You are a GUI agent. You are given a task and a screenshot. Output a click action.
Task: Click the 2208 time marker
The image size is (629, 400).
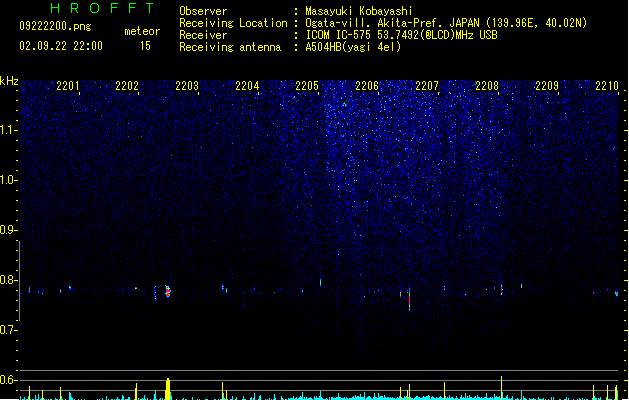click(487, 85)
